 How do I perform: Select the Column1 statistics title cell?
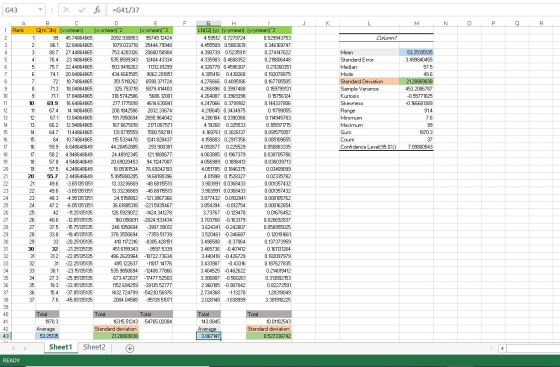point(386,38)
